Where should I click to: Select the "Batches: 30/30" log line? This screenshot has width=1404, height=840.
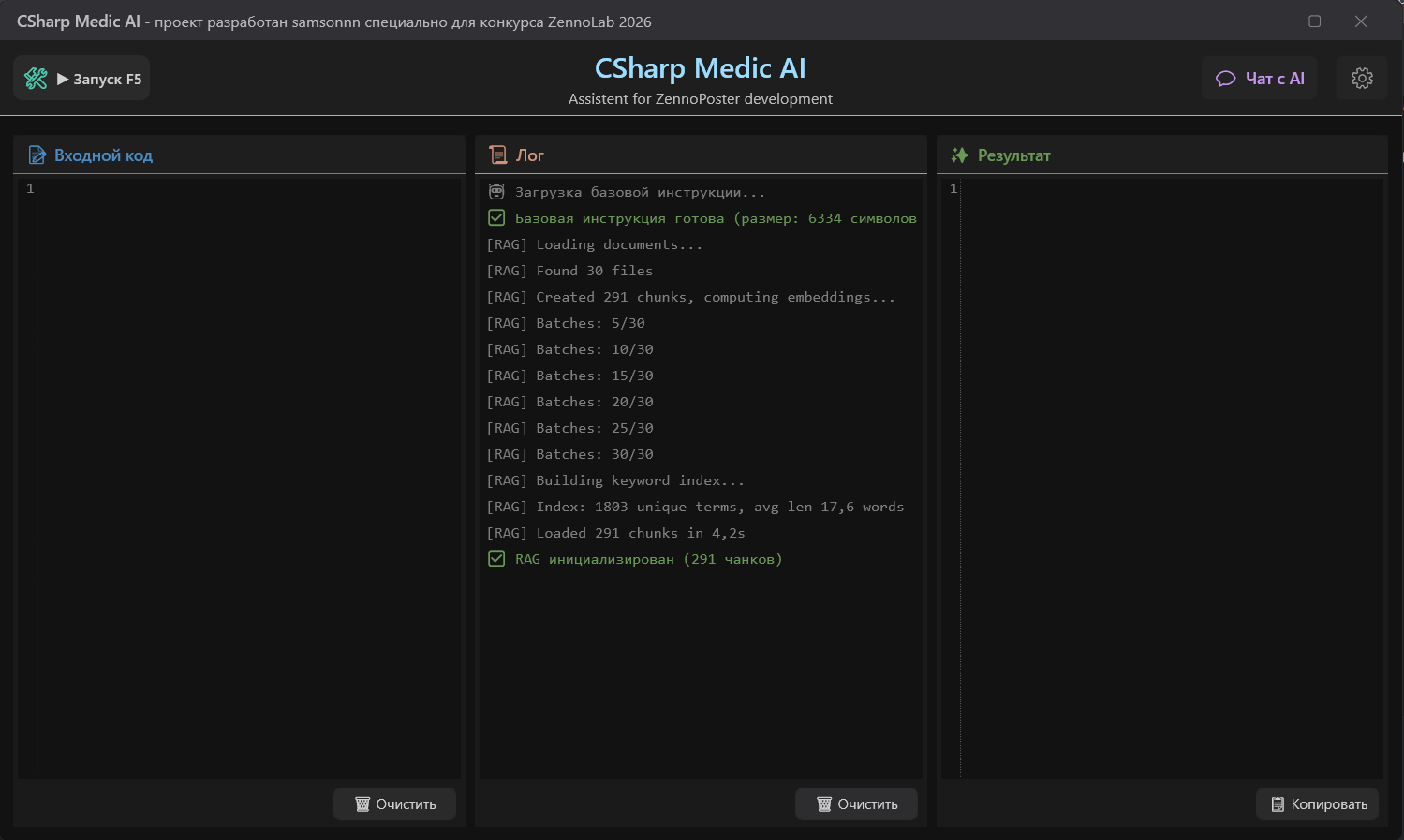[x=569, y=454]
